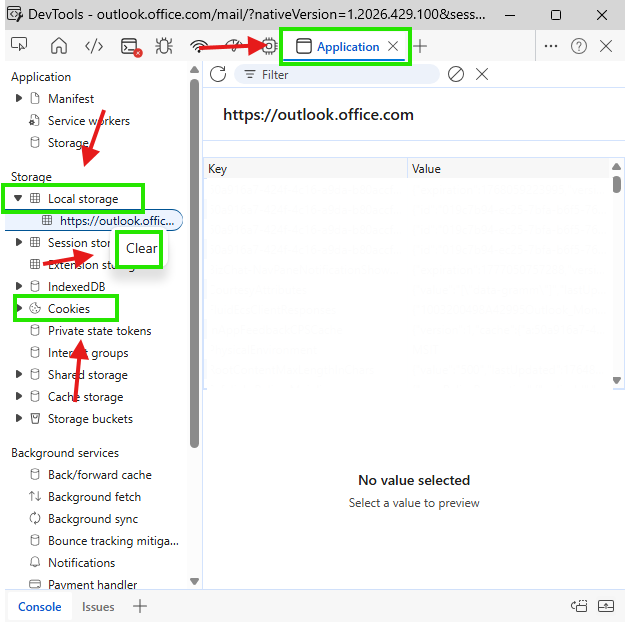
Task: Click the Value column header
Action: (x=509, y=169)
